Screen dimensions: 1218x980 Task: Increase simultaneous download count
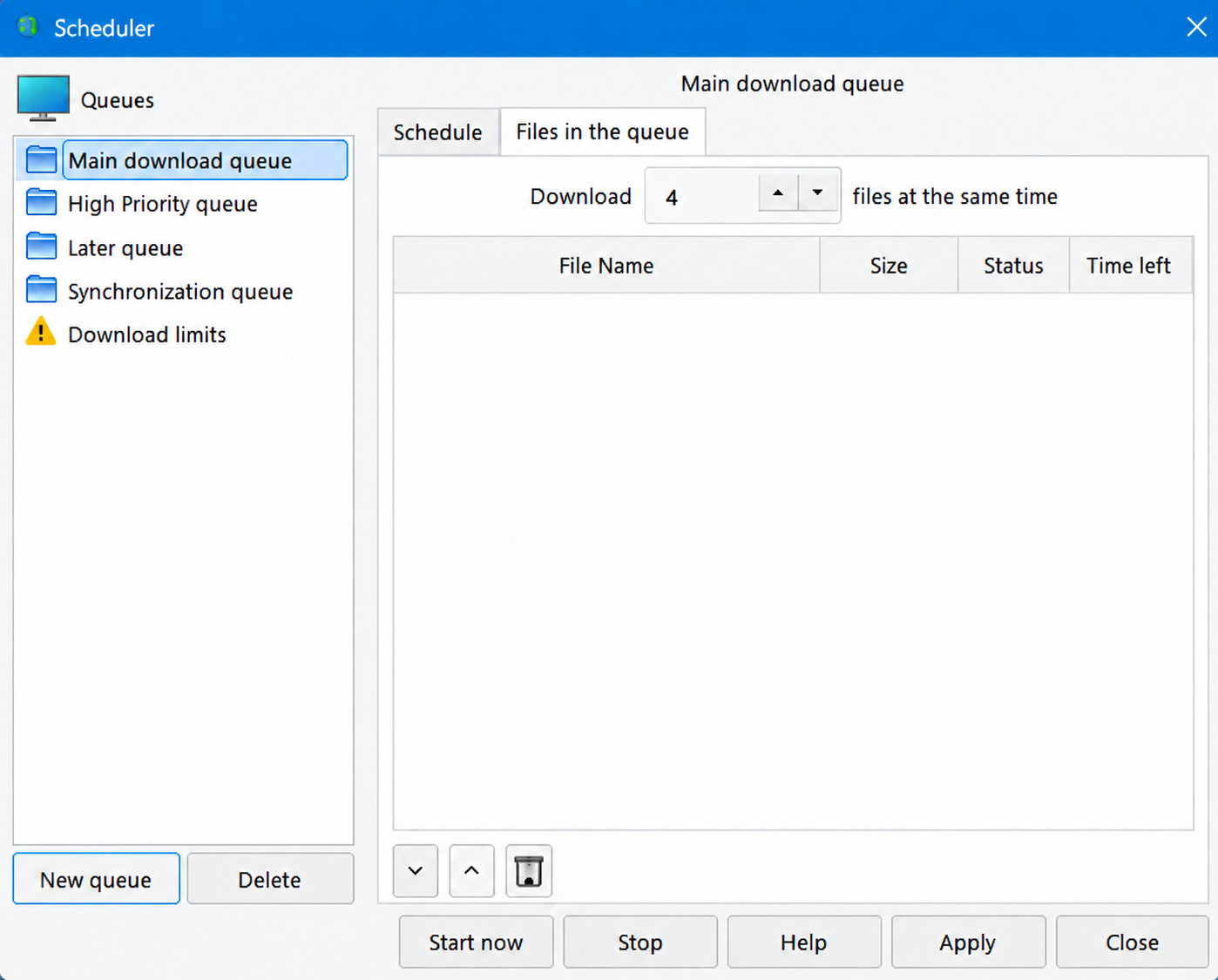click(x=778, y=193)
